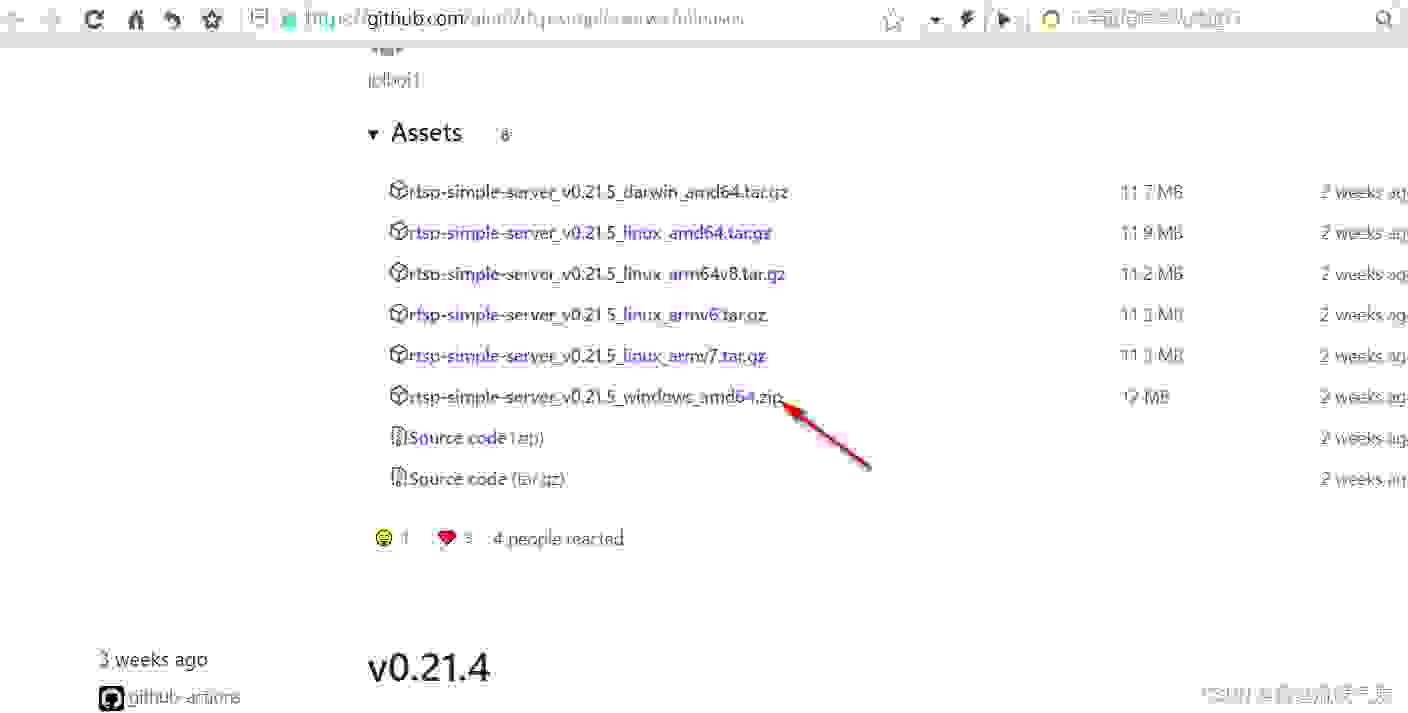
Task: Click the smiley emoji reaction
Action: pyautogui.click(x=384, y=538)
